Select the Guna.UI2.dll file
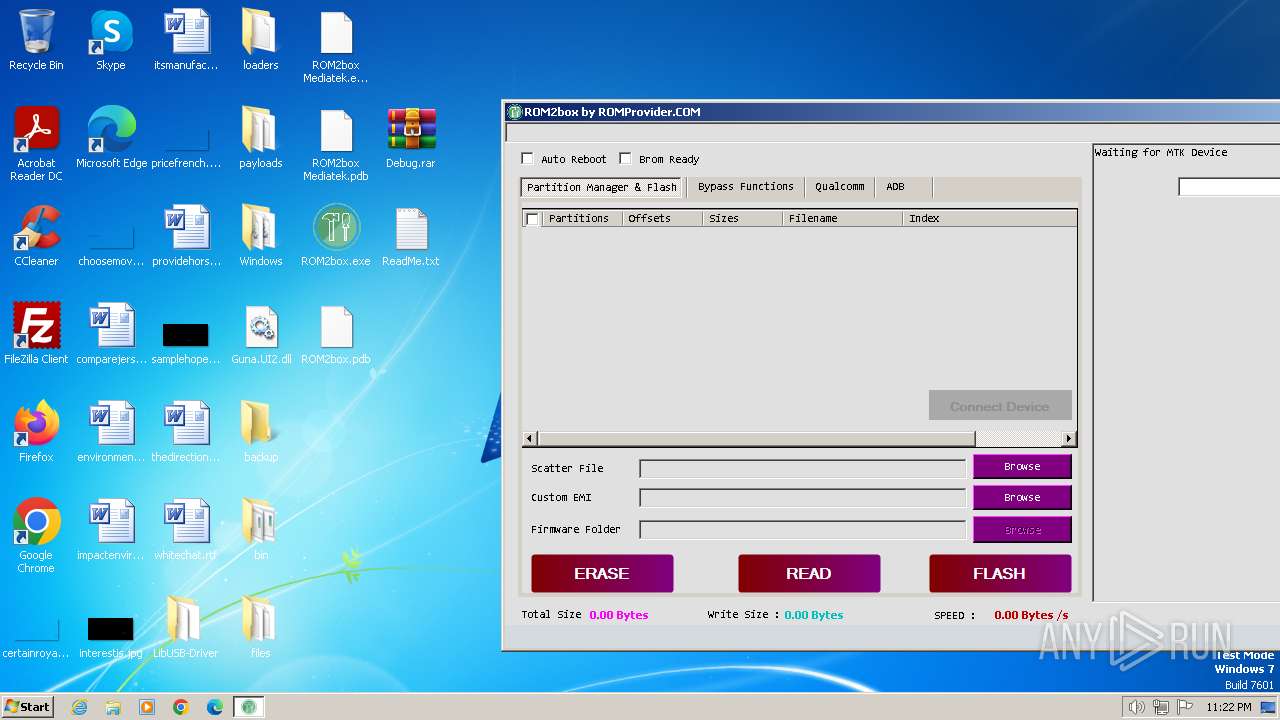The width and height of the screenshot is (1280, 720). tap(261, 334)
